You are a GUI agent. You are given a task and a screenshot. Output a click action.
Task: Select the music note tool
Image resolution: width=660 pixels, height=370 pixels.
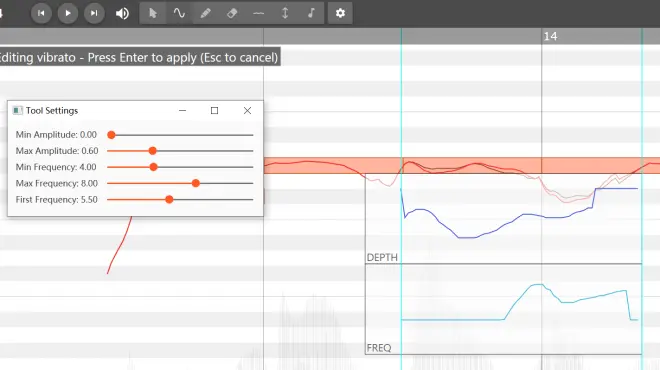311,13
